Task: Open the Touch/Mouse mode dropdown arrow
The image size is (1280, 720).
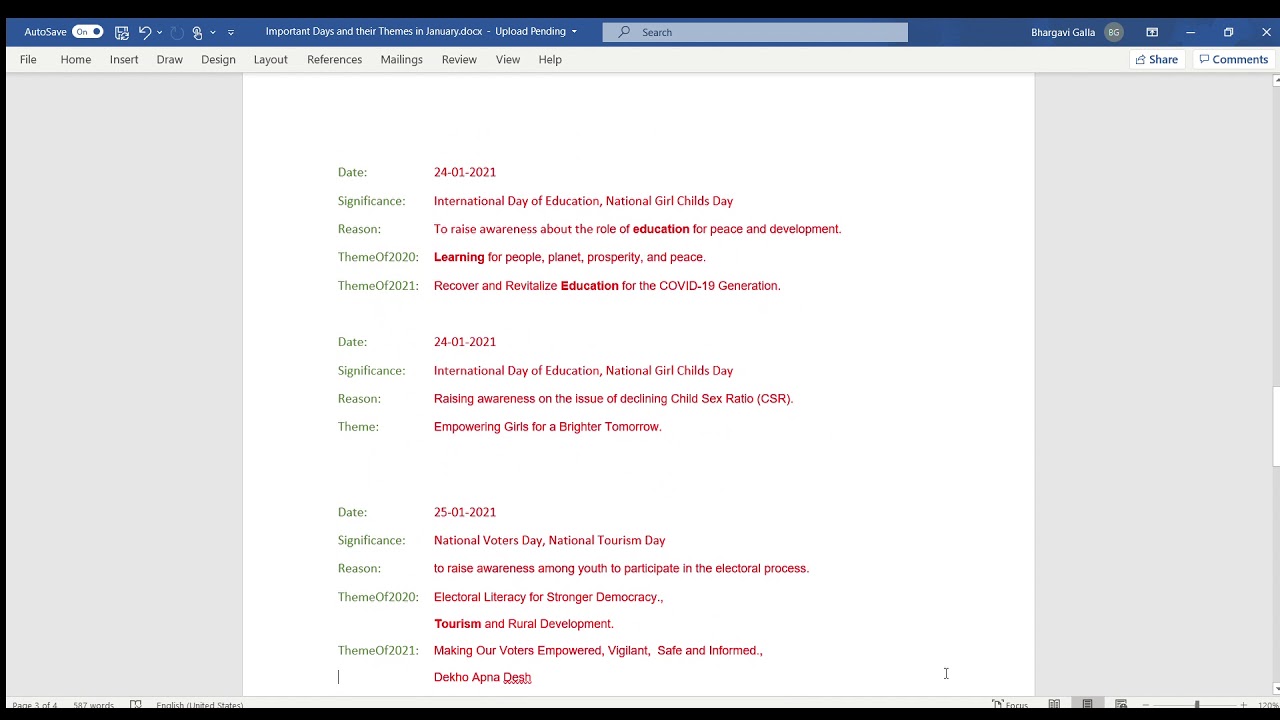Action: click(x=212, y=32)
